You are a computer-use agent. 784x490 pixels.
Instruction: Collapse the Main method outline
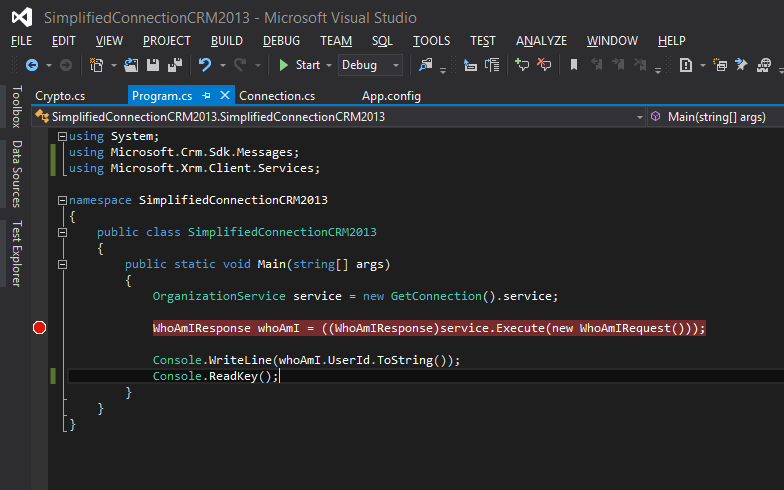pos(63,264)
